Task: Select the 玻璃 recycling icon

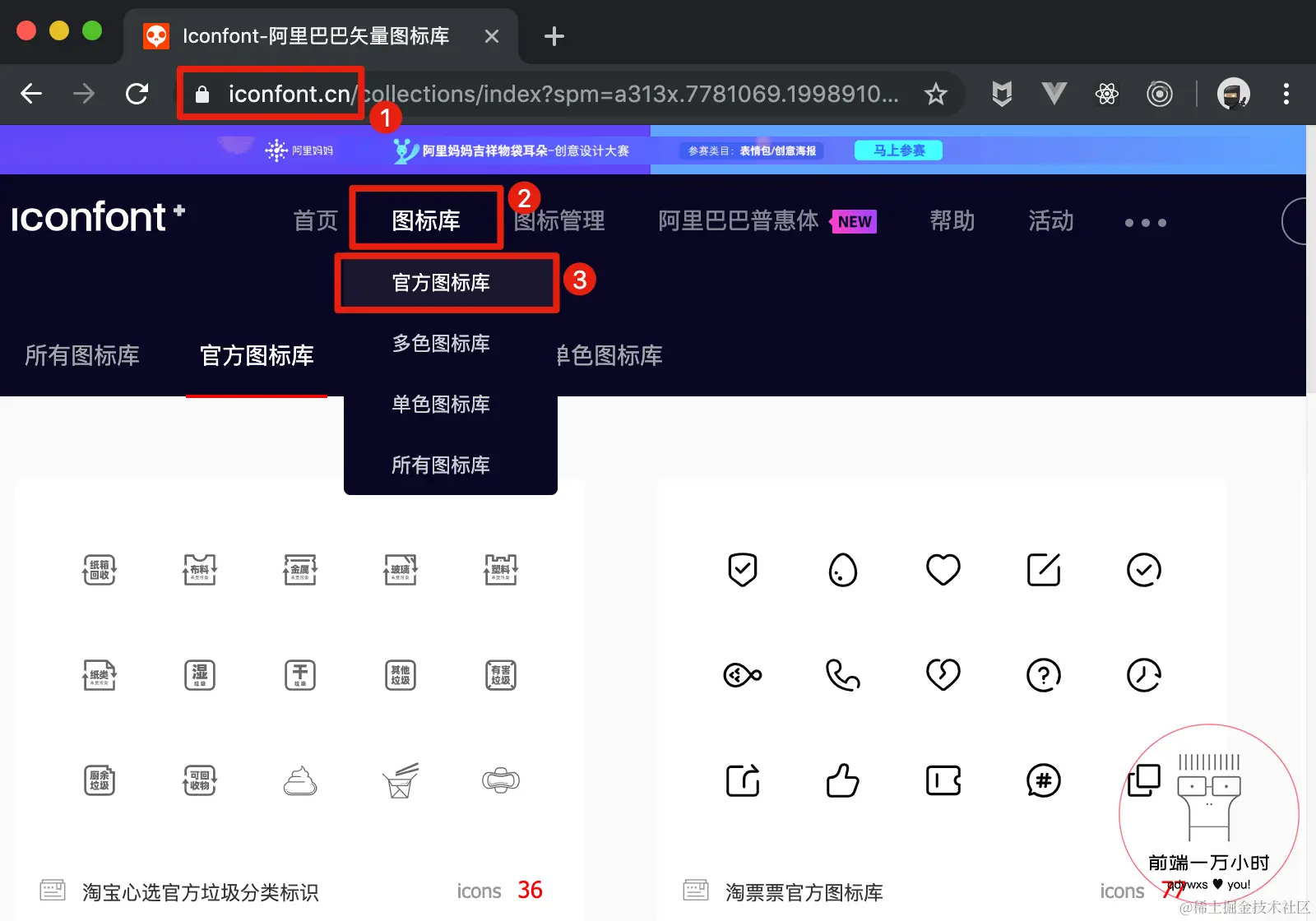Action: (x=401, y=570)
